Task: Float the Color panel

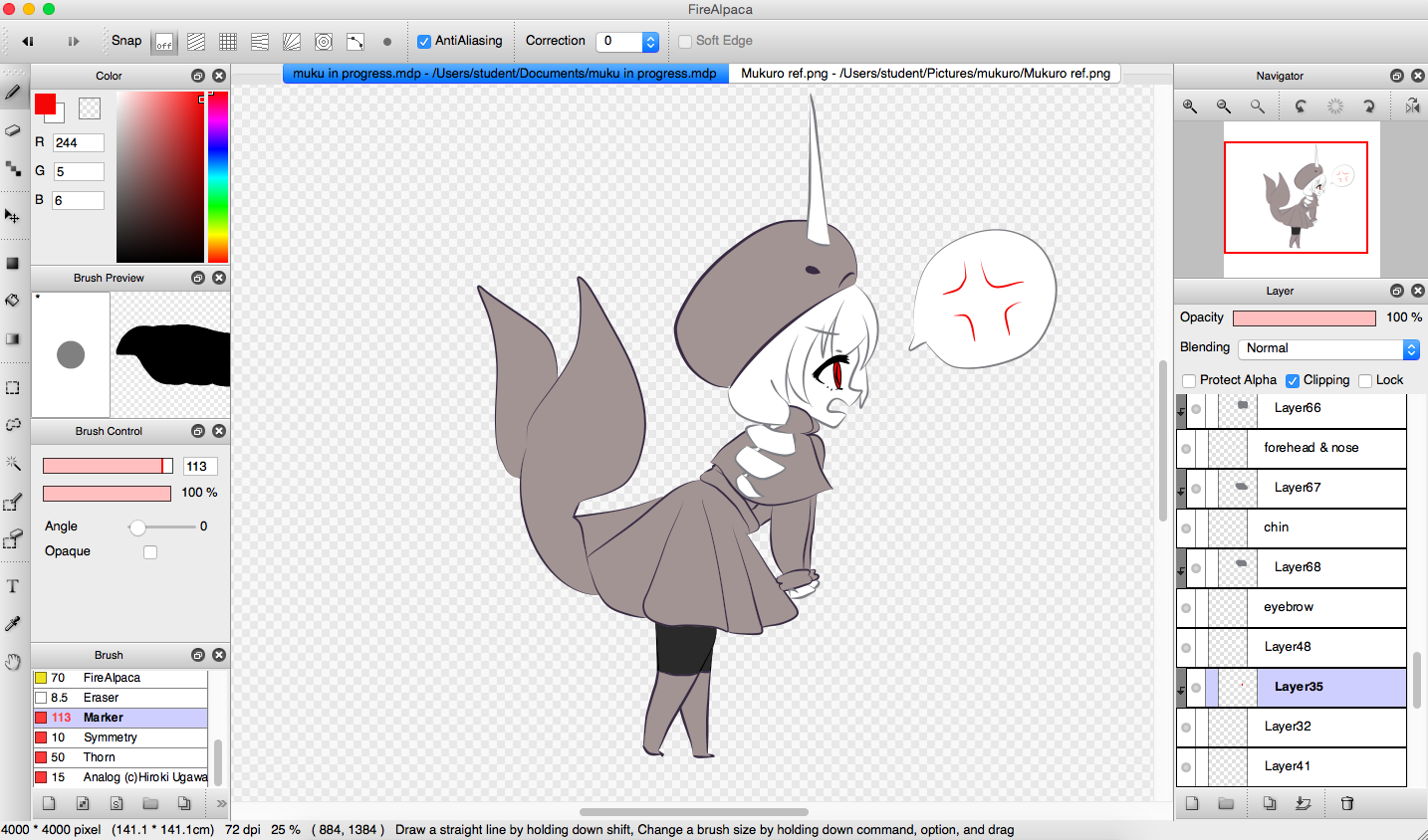Action: 198,76
